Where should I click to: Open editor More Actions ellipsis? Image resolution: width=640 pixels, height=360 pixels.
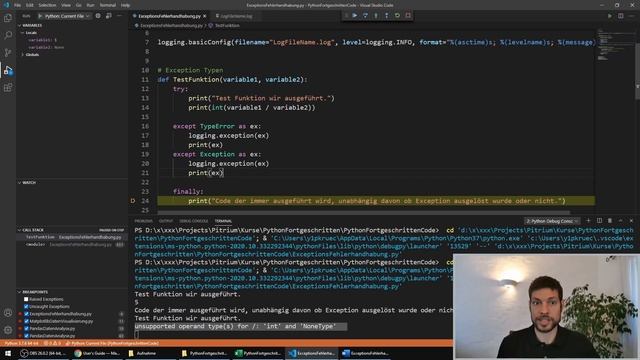coord(631,16)
